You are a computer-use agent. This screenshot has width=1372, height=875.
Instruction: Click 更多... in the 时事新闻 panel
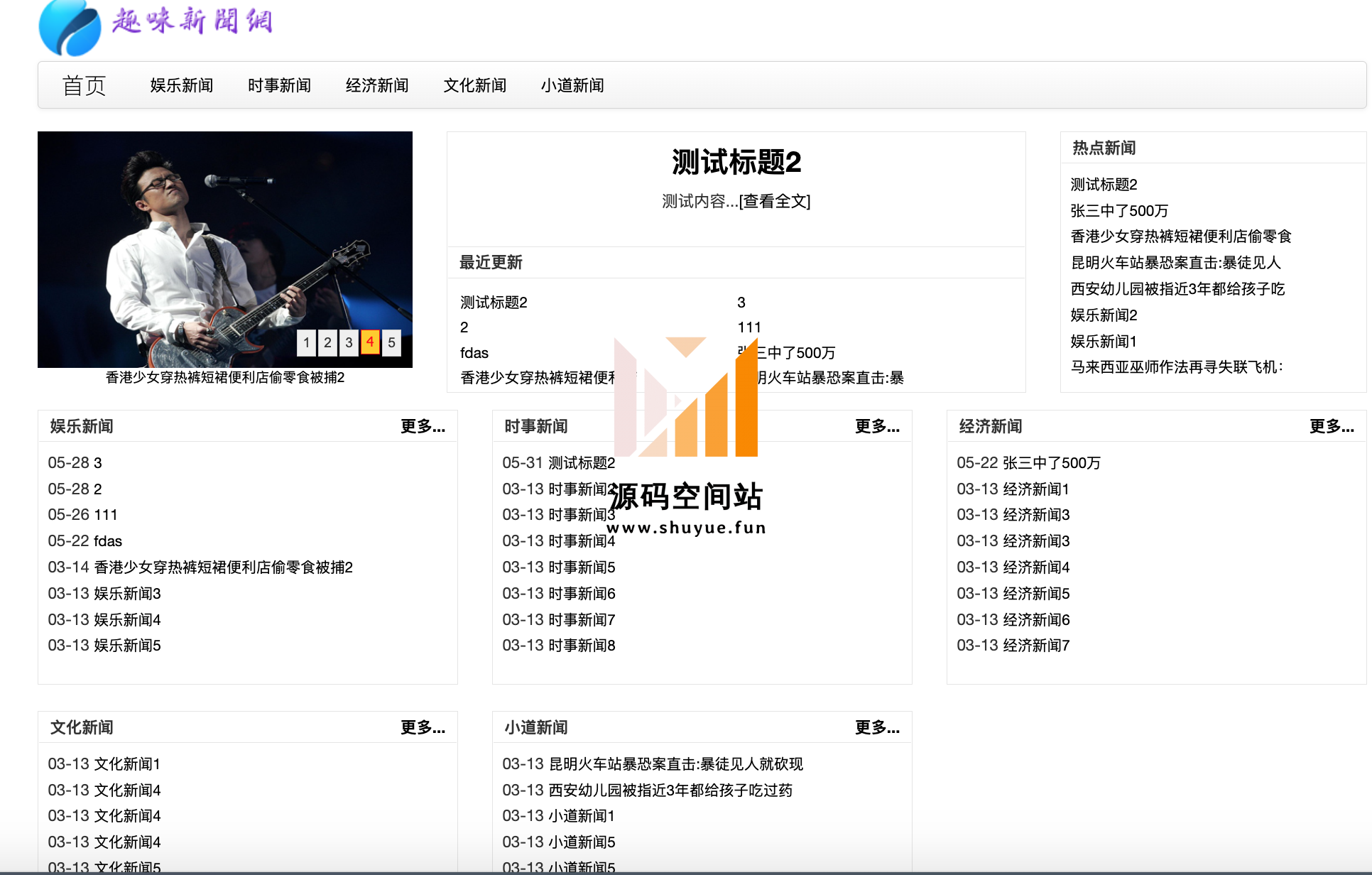(x=877, y=426)
